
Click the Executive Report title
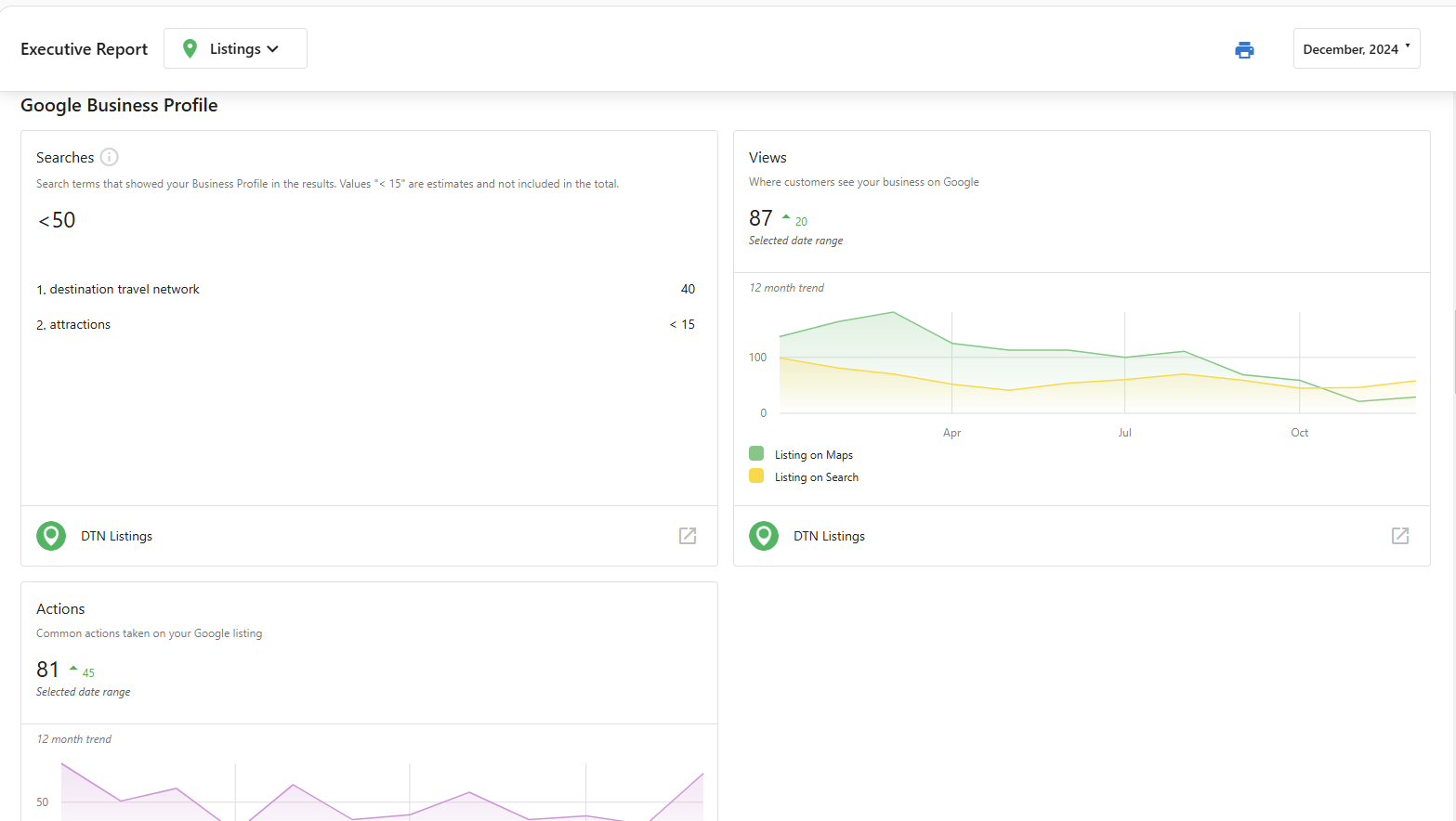[x=84, y=49]
